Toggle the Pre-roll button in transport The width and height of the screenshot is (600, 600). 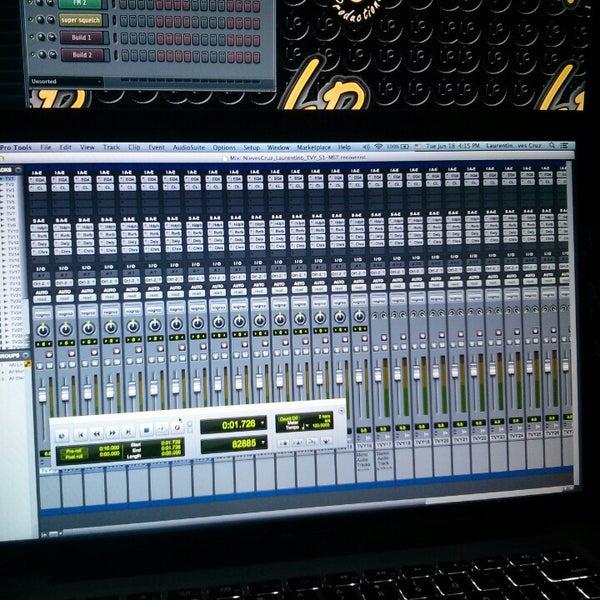[x=70, y=449]
